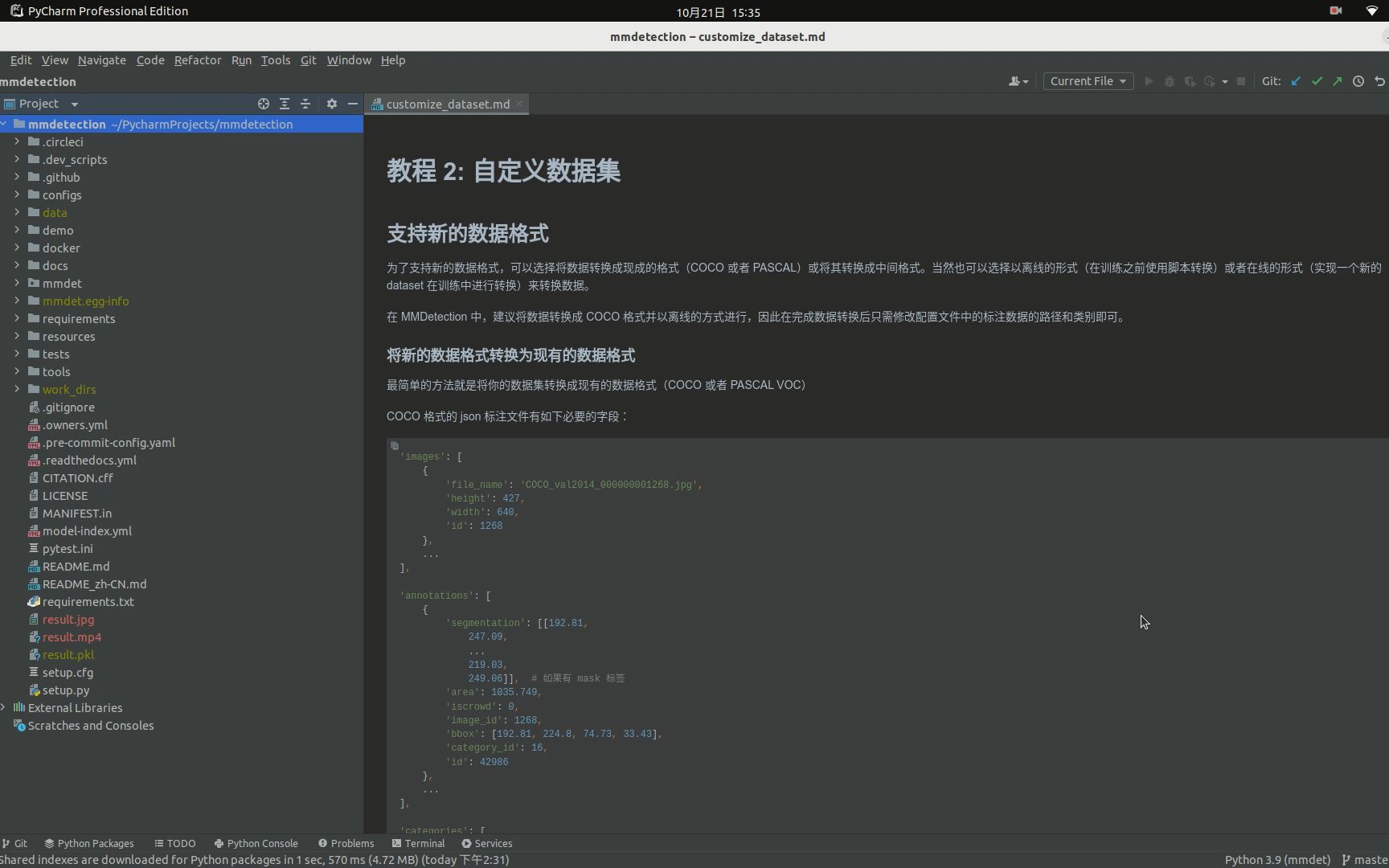1389x868 pixels.
Task: Push commits using the green arrow icon
Action: point(1337,81)
